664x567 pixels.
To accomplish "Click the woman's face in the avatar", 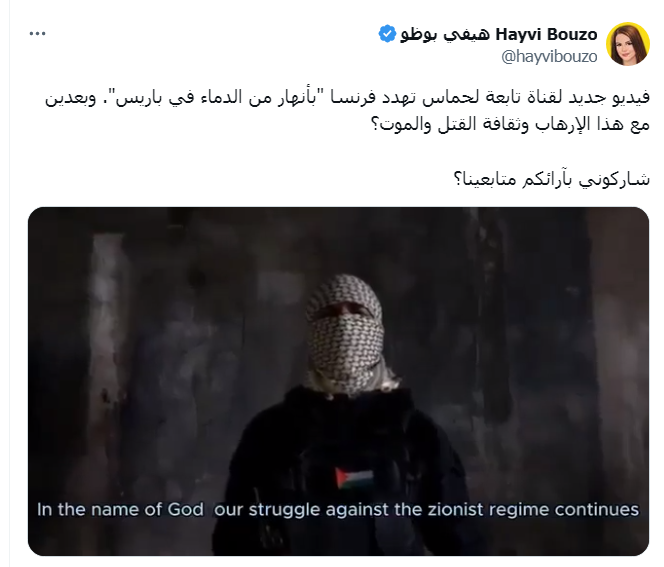I will click(x=630, y=48).
